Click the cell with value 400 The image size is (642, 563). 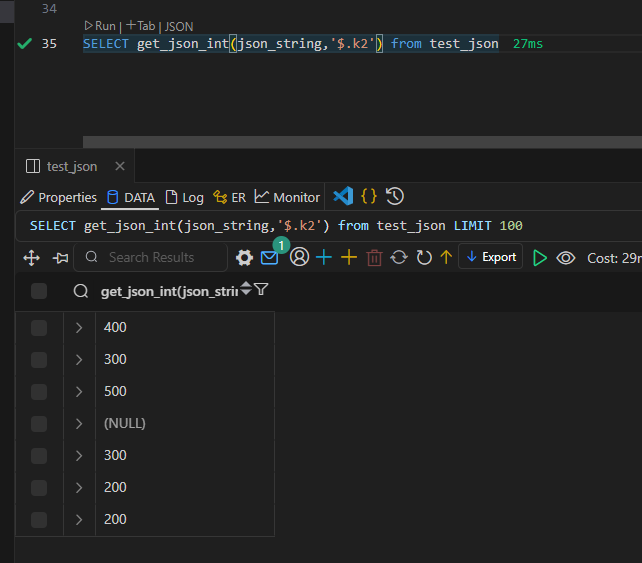pos(185,328)
